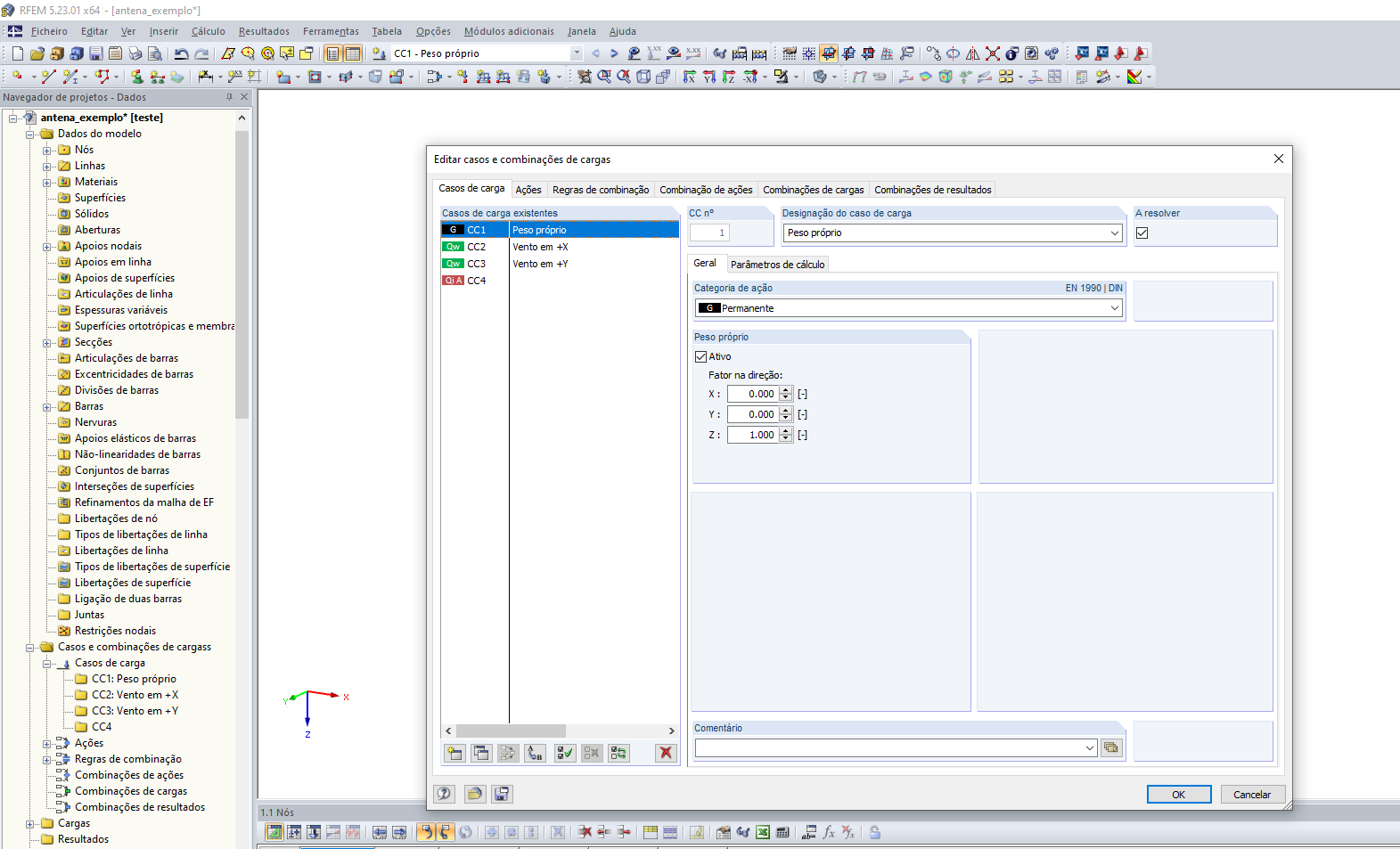The width and height of the screenshot is (1400, 849).
Task: Open print preview from the toolbar
Action: [x=155, y=53]
